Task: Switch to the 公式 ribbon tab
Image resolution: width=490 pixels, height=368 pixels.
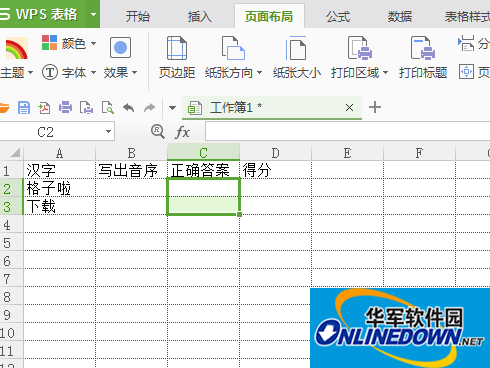Action: pyautogui.click(x=338, y=16)
